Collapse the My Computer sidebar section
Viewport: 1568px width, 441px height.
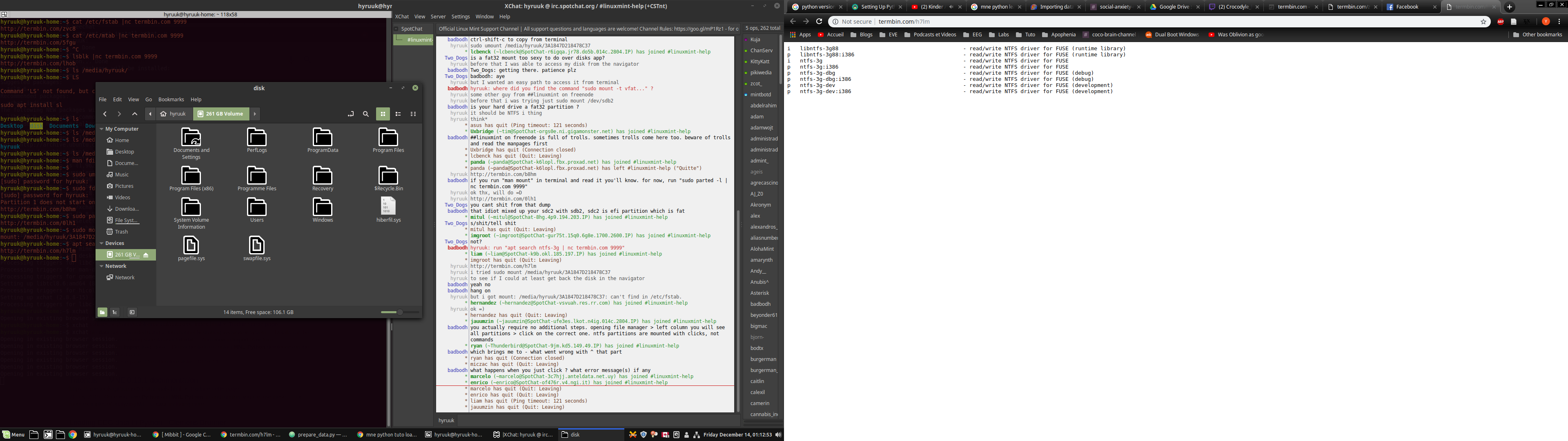coord(102,129)
